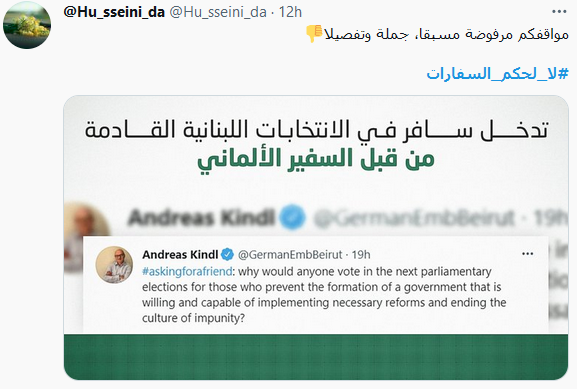Click the green footer band of image

pos(316,357)
